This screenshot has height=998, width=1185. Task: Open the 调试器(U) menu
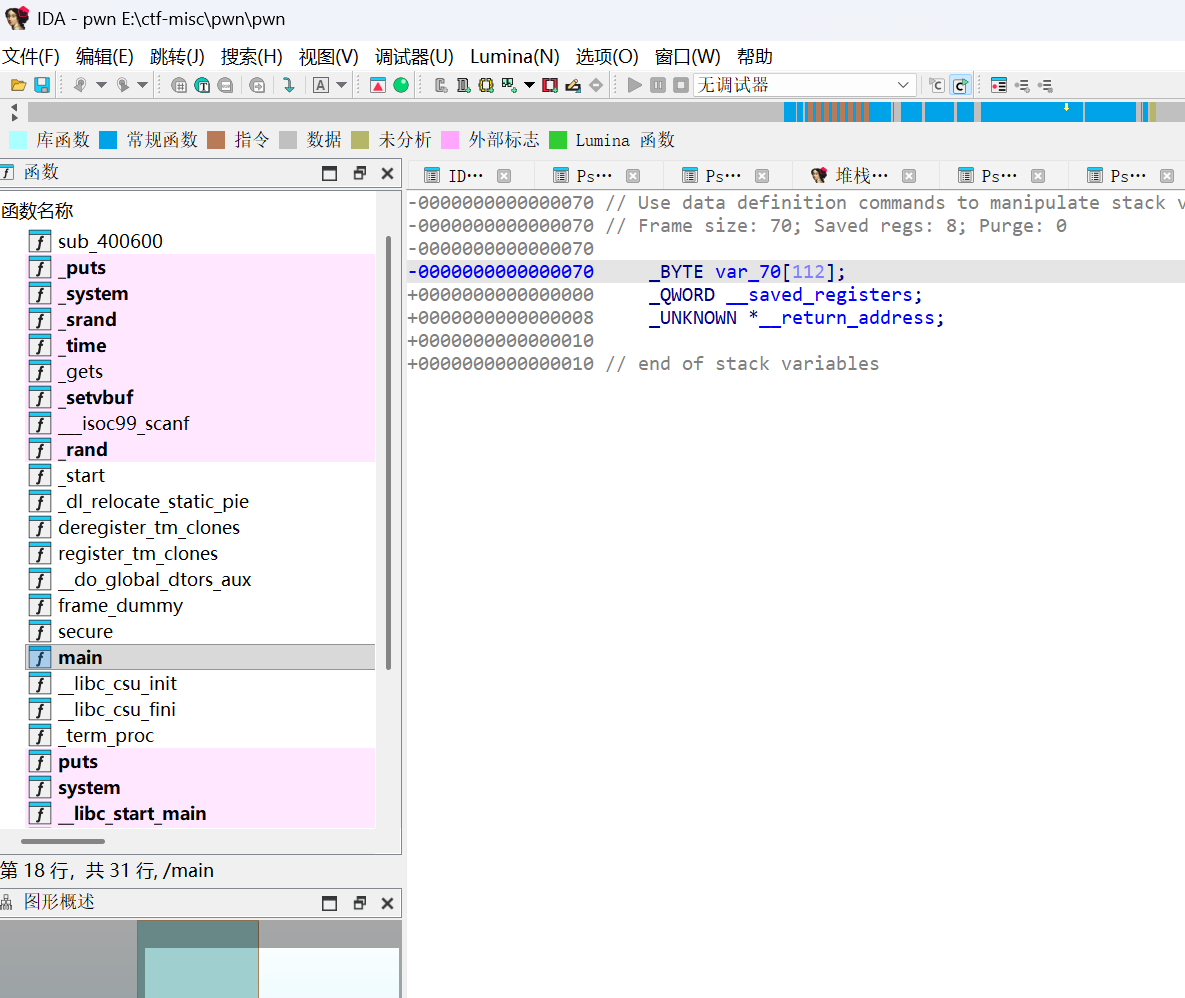414,57
